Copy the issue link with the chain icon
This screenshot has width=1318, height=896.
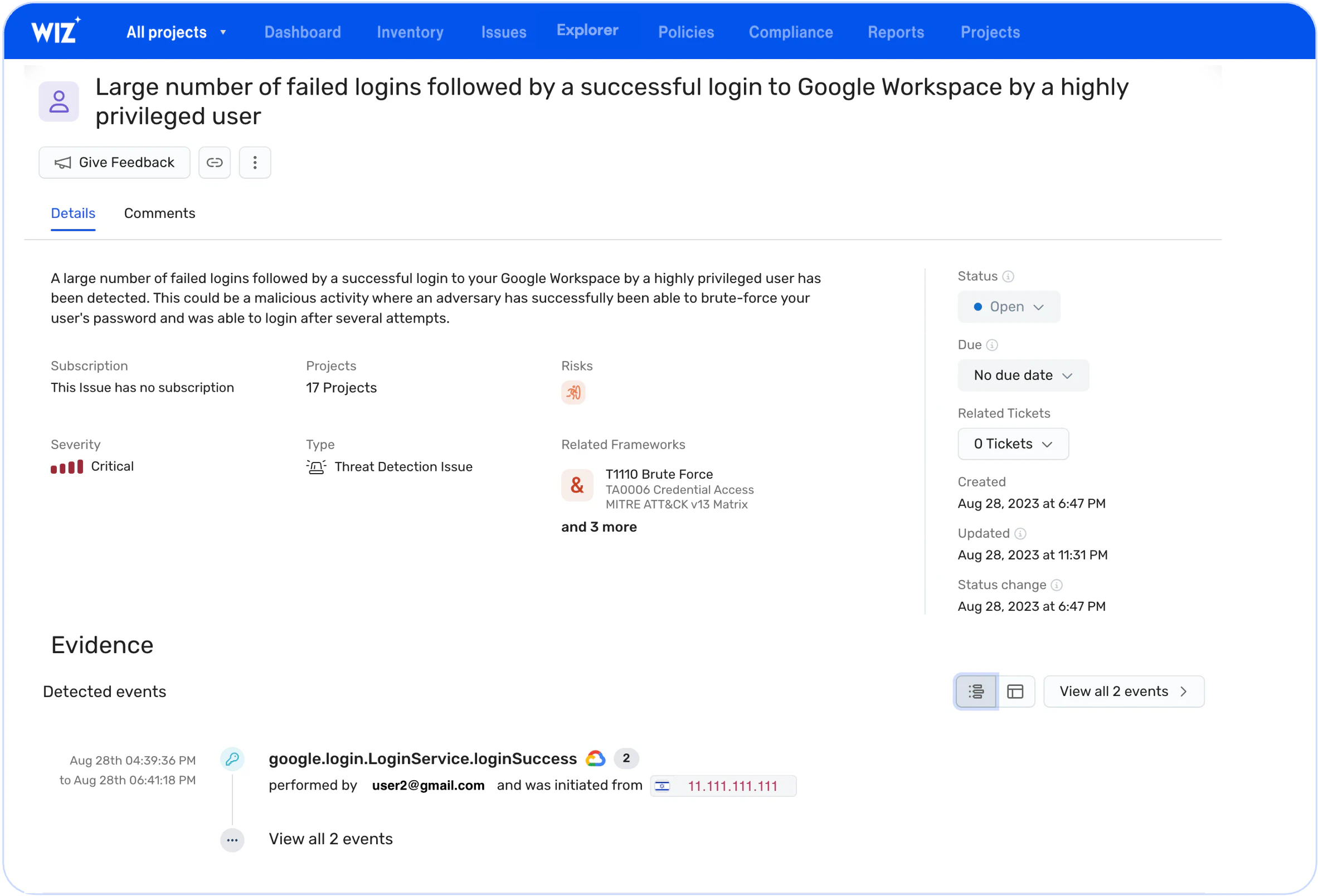coord(215,163)
